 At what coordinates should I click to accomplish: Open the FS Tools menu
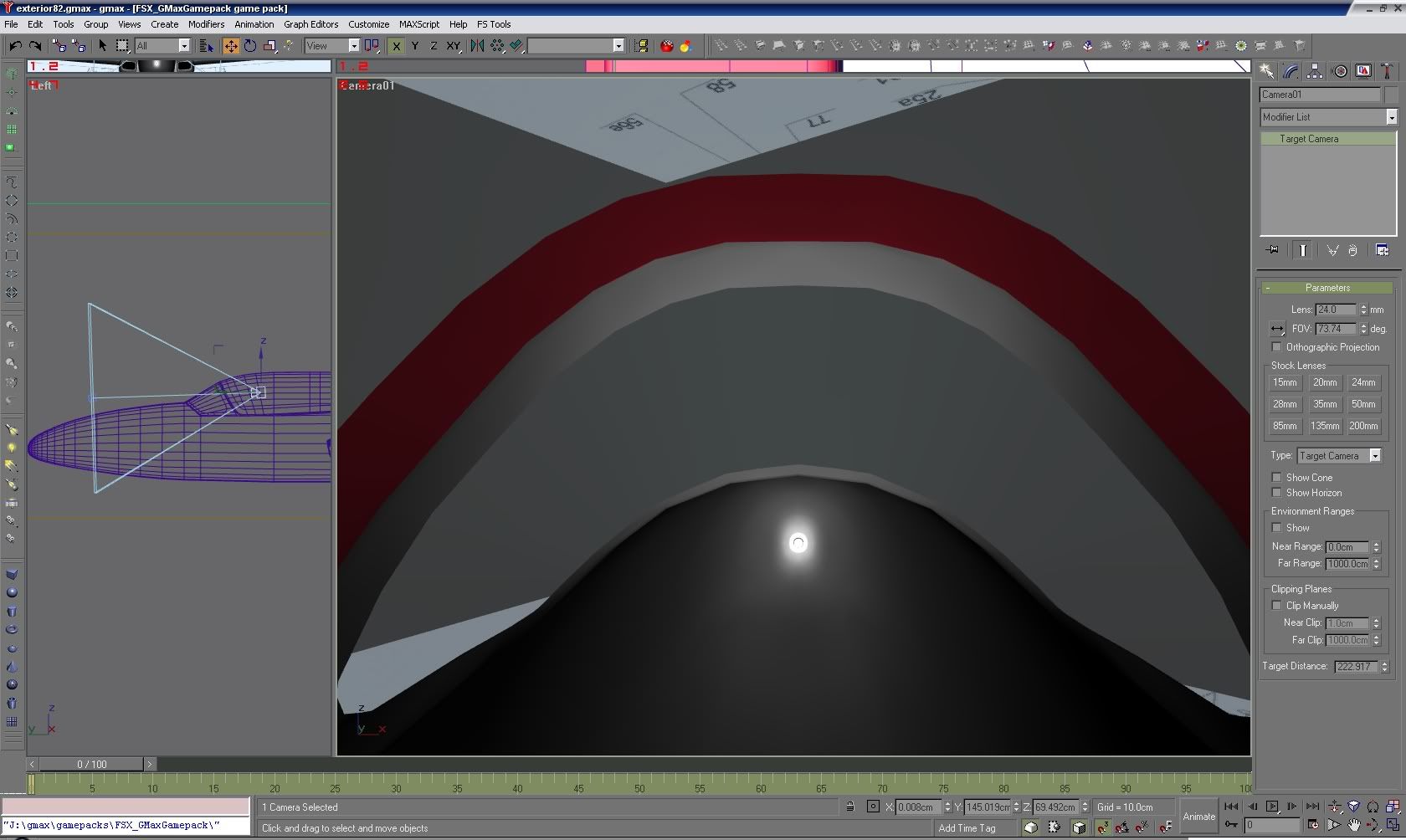(494, 24)
